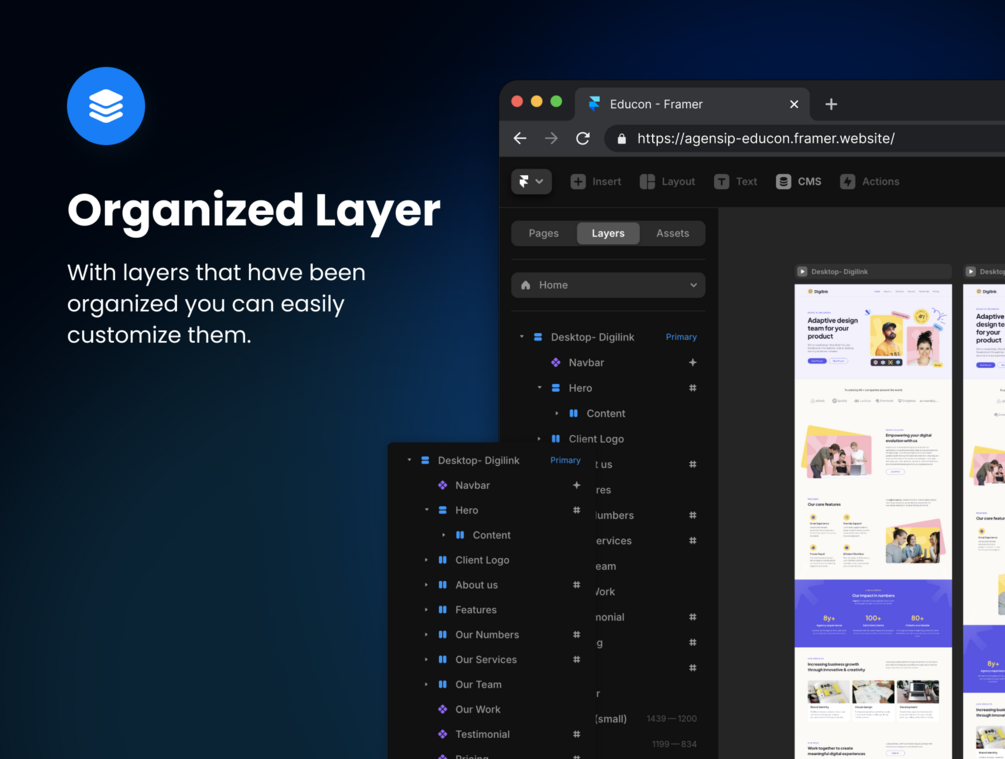The width and height of the screenshot is (1005, 759).
Task: Expand the Content layer in the Framer window
Action: [556, 413]
